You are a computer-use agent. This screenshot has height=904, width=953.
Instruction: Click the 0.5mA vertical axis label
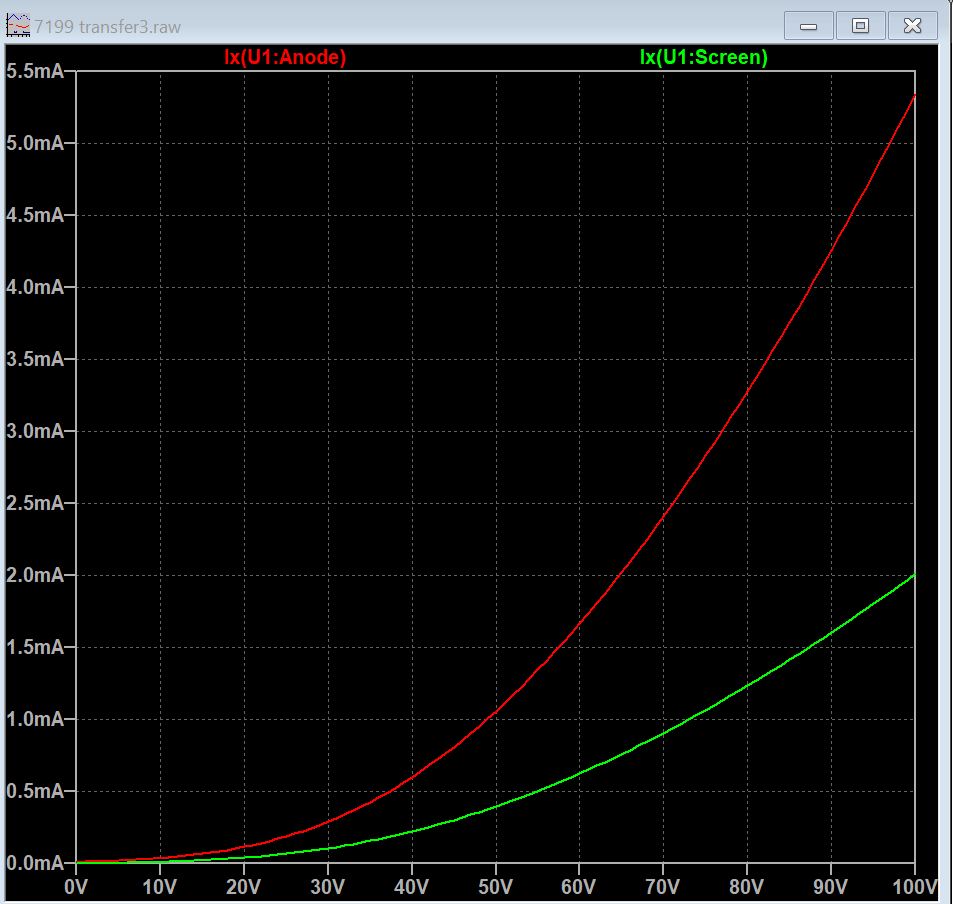[35, 792]
